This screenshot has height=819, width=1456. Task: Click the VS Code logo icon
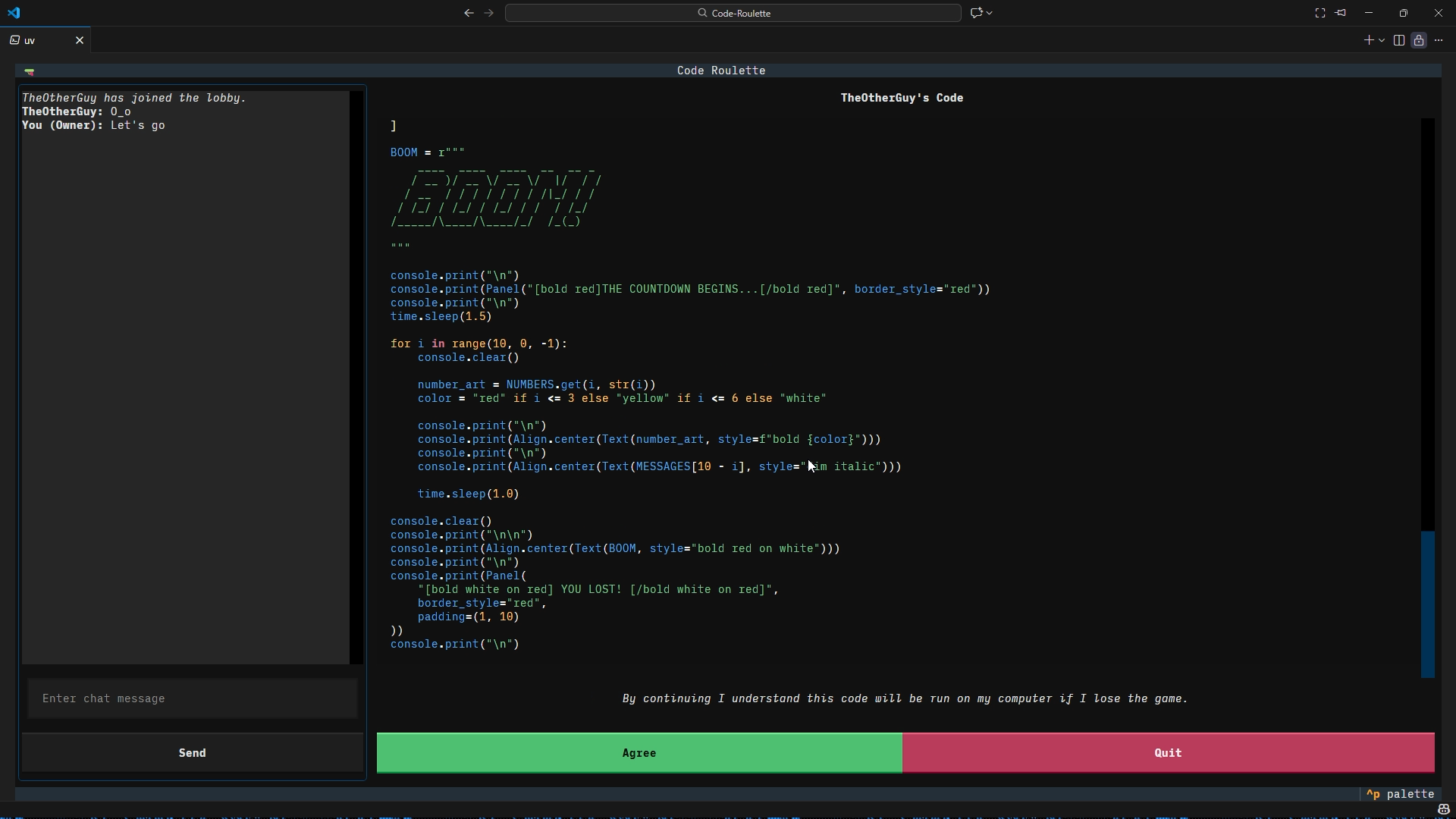click(x=14, y=13)
